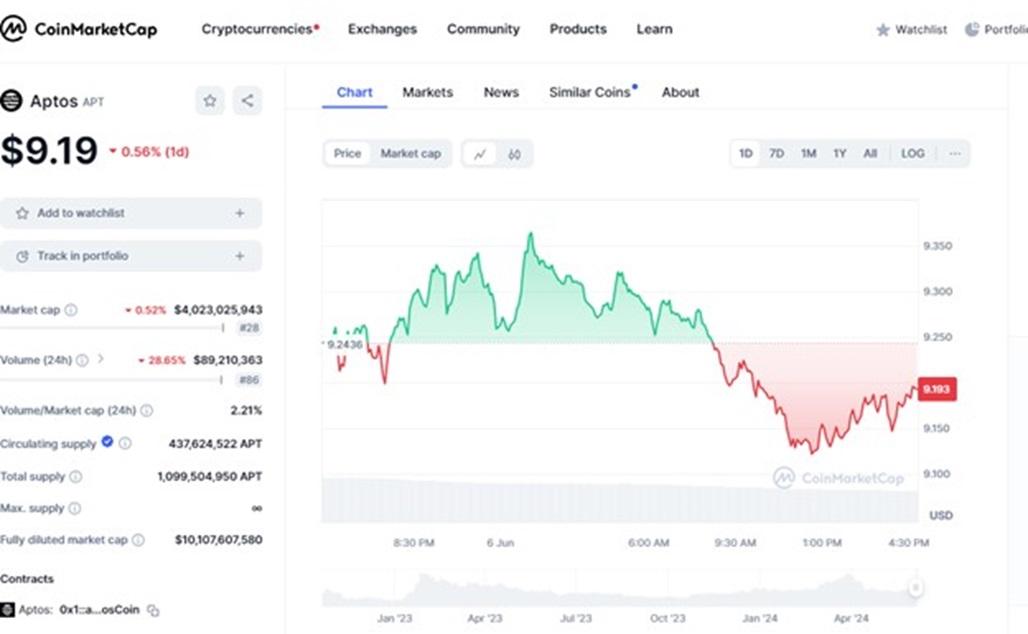Click the Watchlist star icon in header
The image size is (1028, 634).
click(x=883, y=30)
